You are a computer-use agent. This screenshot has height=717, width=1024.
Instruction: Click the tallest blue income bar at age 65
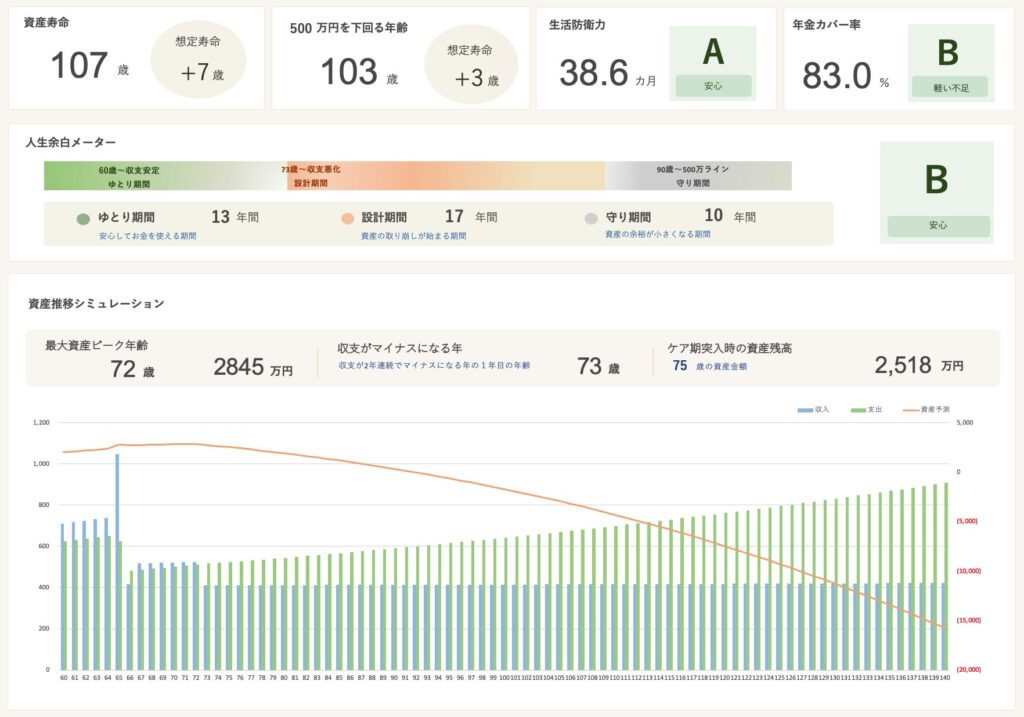(x=117, y=560)
